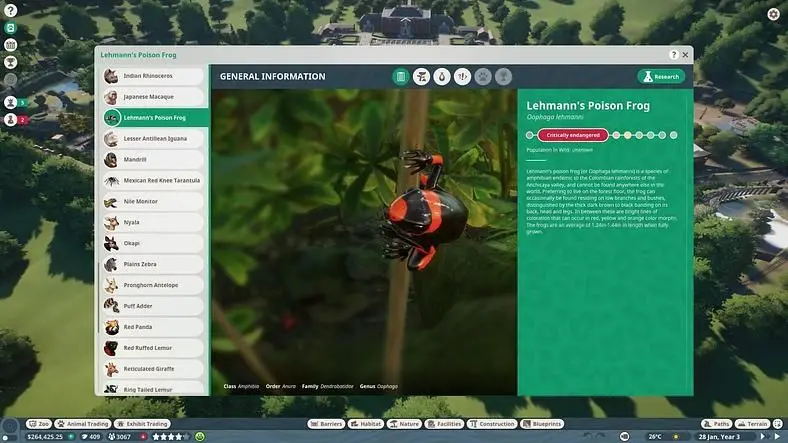Click the last dot on the conservation status scale
The width and height of the screenshot is (788, 443).
coord(673,135)
